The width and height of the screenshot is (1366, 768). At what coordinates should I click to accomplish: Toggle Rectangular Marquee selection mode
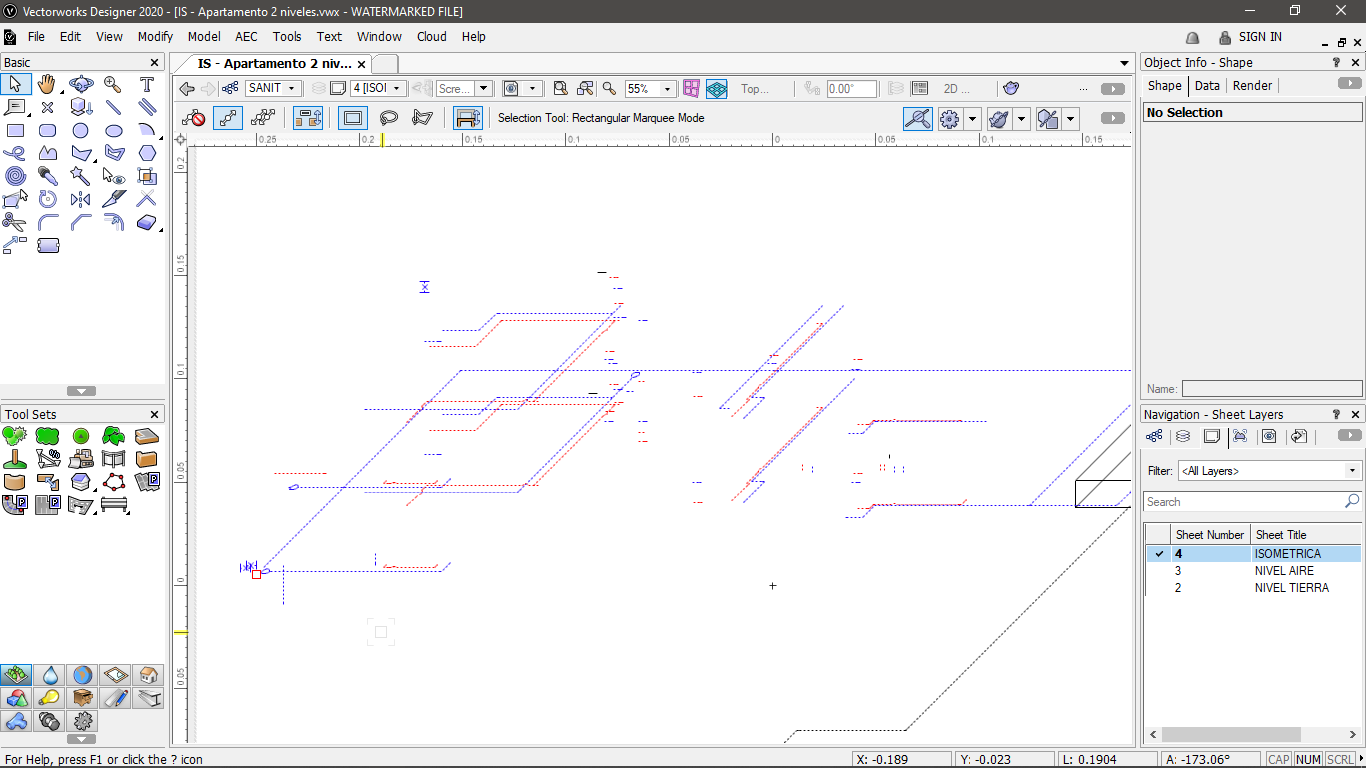[352, 118]
